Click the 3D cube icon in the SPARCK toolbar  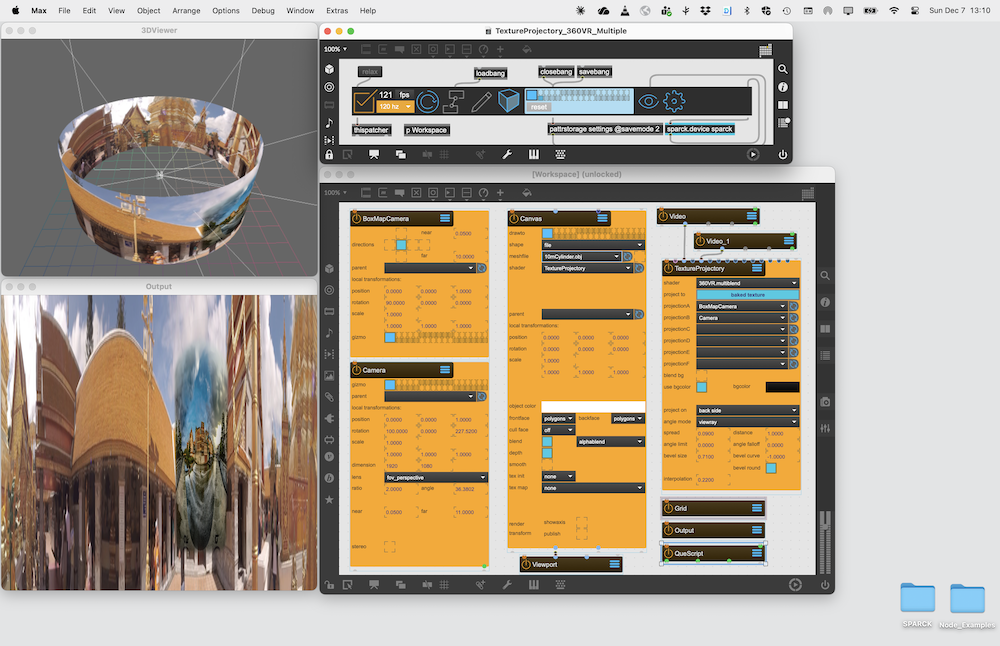(x=509, y=100)
